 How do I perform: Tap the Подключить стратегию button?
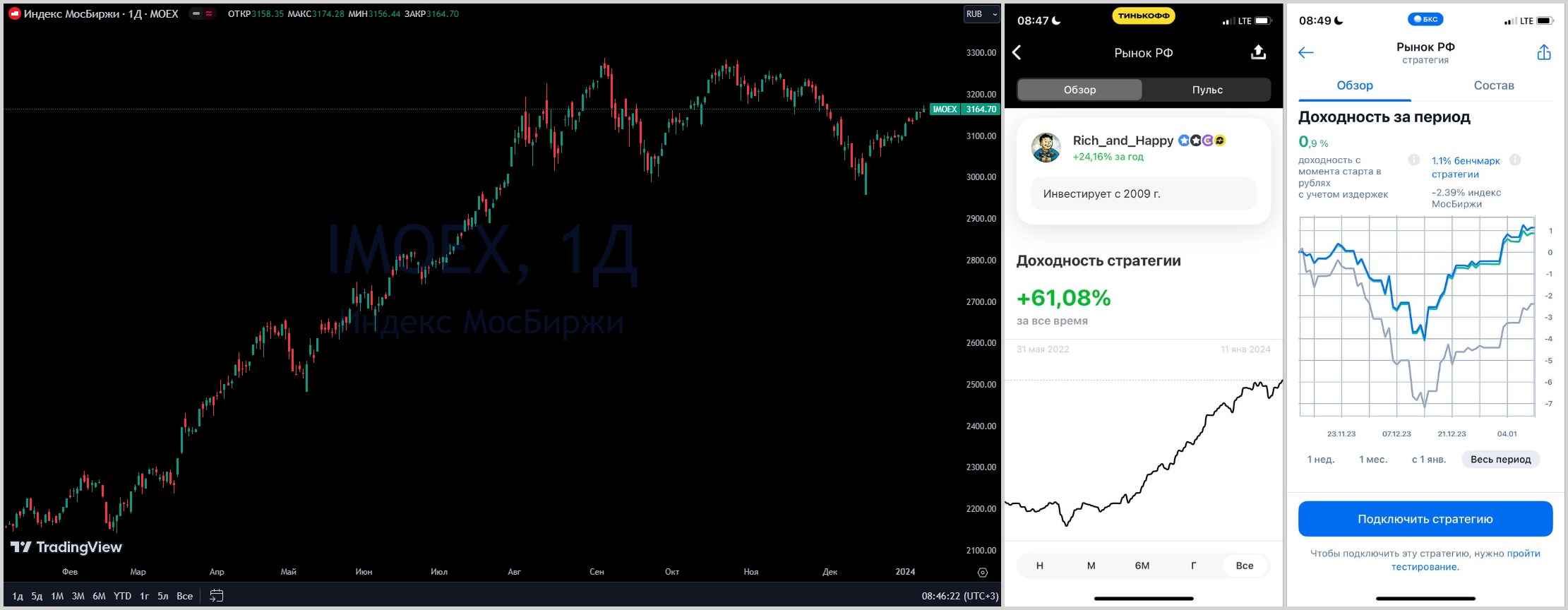[x=1425, y=519]
